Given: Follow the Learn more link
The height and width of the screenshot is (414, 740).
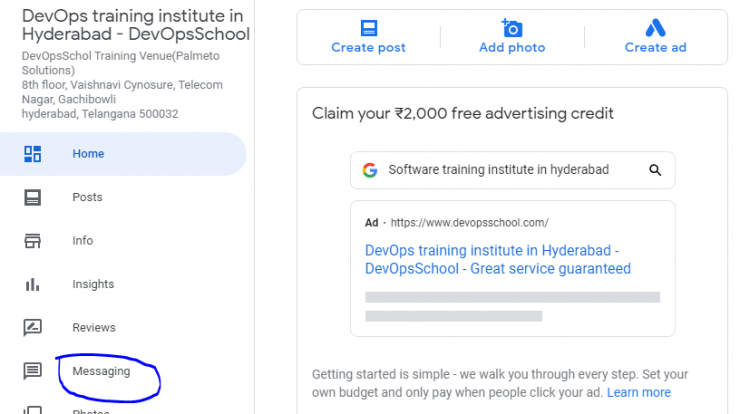Looking at the screenshot, I should point(639,392).
